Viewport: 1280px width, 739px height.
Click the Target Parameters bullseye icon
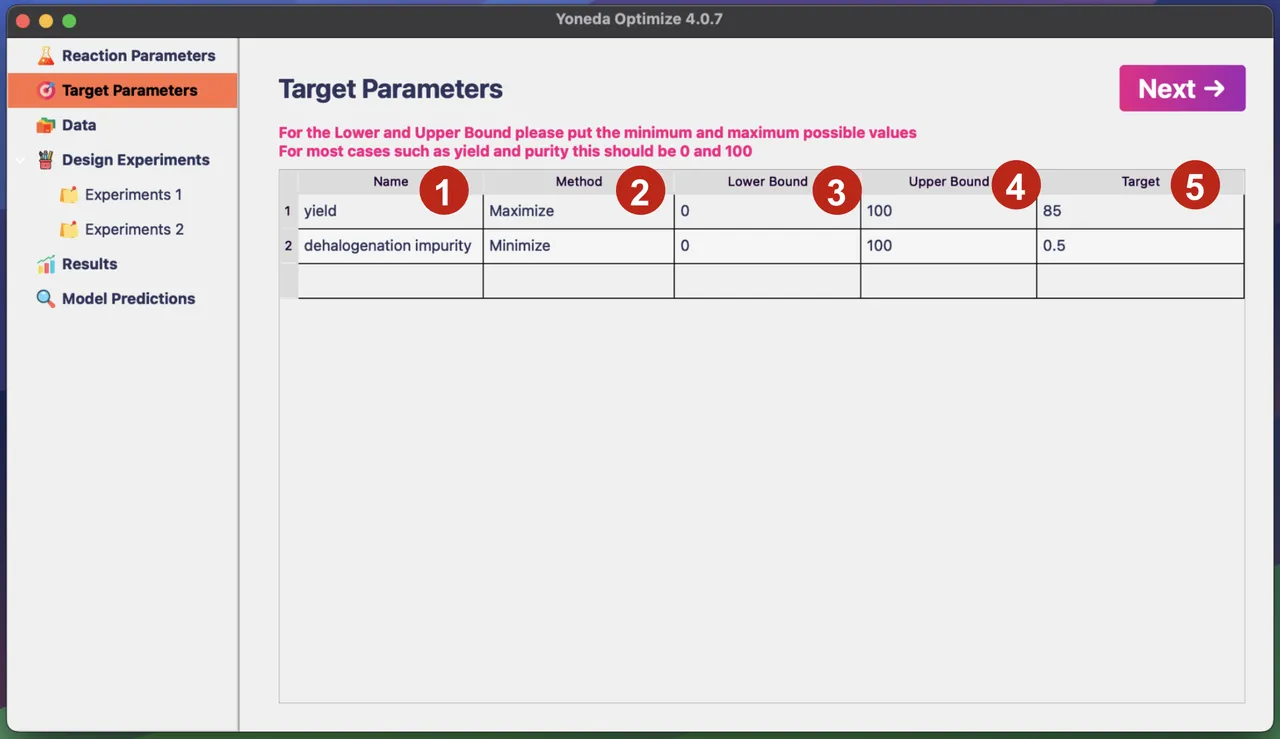[x=45, y=90]
